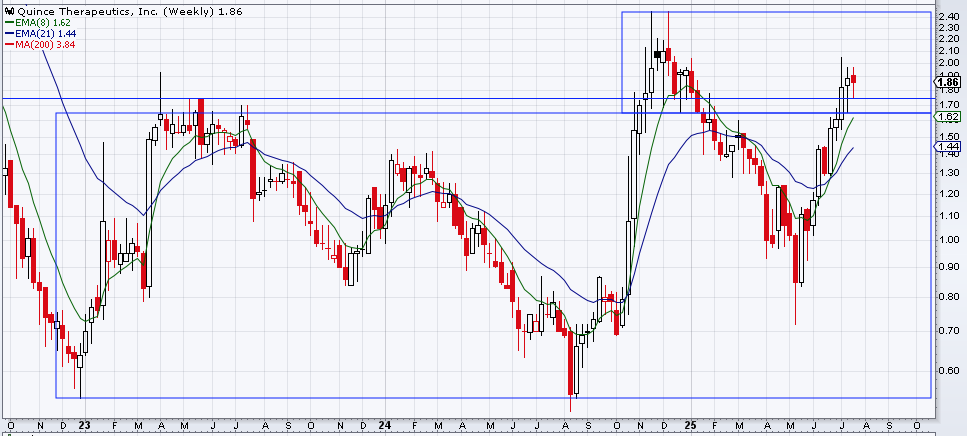Click the 2.30 price axis label
This screenshot has height=436, width=967.
950,28
